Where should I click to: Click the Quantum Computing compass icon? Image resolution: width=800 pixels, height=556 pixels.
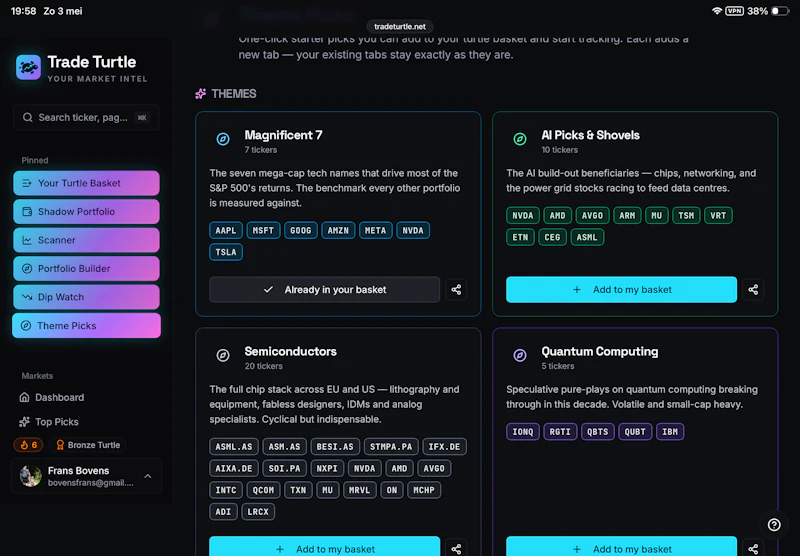[x=520, y=355]
